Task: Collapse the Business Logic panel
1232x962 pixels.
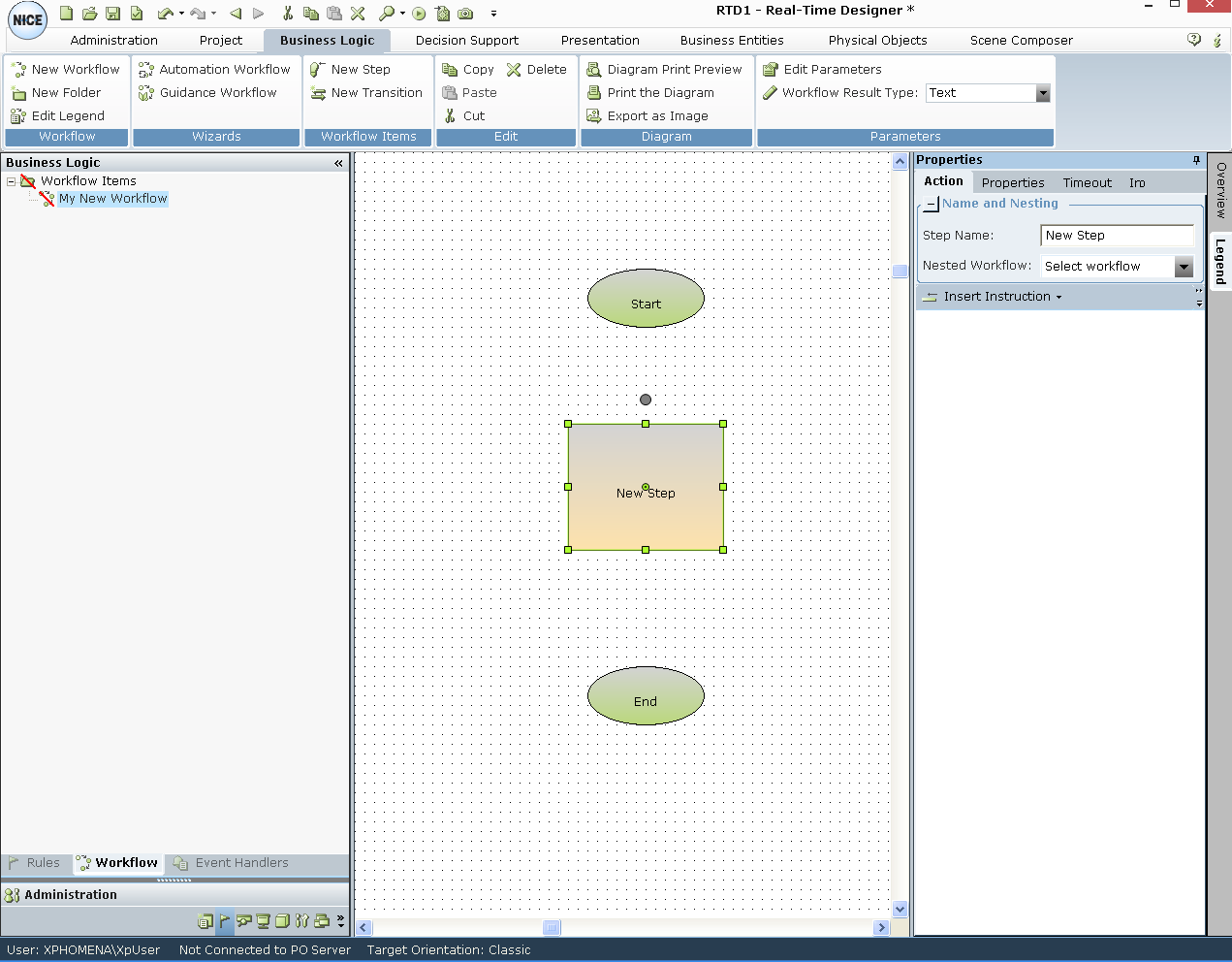Action: (338, 163)
